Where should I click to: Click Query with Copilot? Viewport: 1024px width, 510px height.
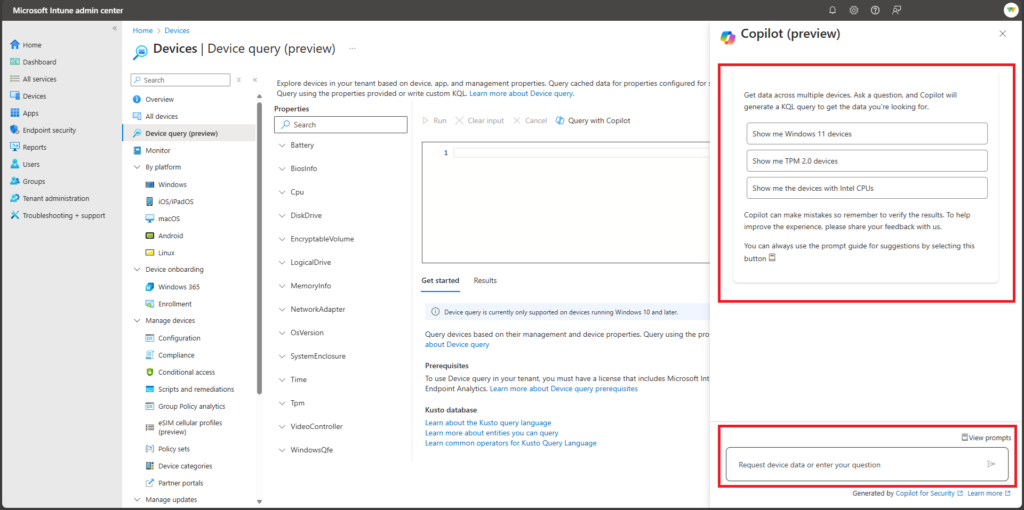coord(593,121)
